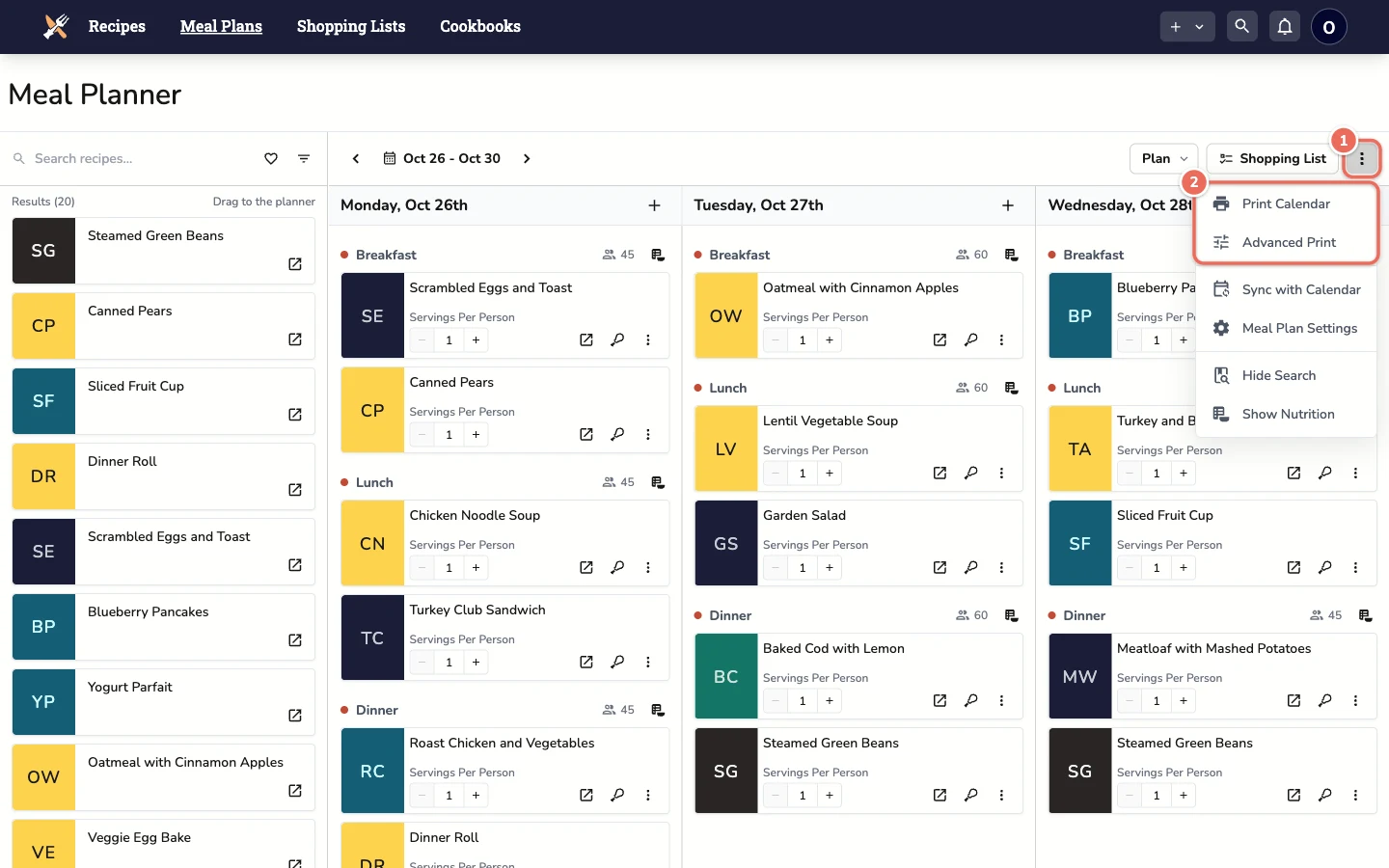Screen dimensions: 1389x868
Task: Go to previous week
Action: pyautogui.click(x=356, y=159)
